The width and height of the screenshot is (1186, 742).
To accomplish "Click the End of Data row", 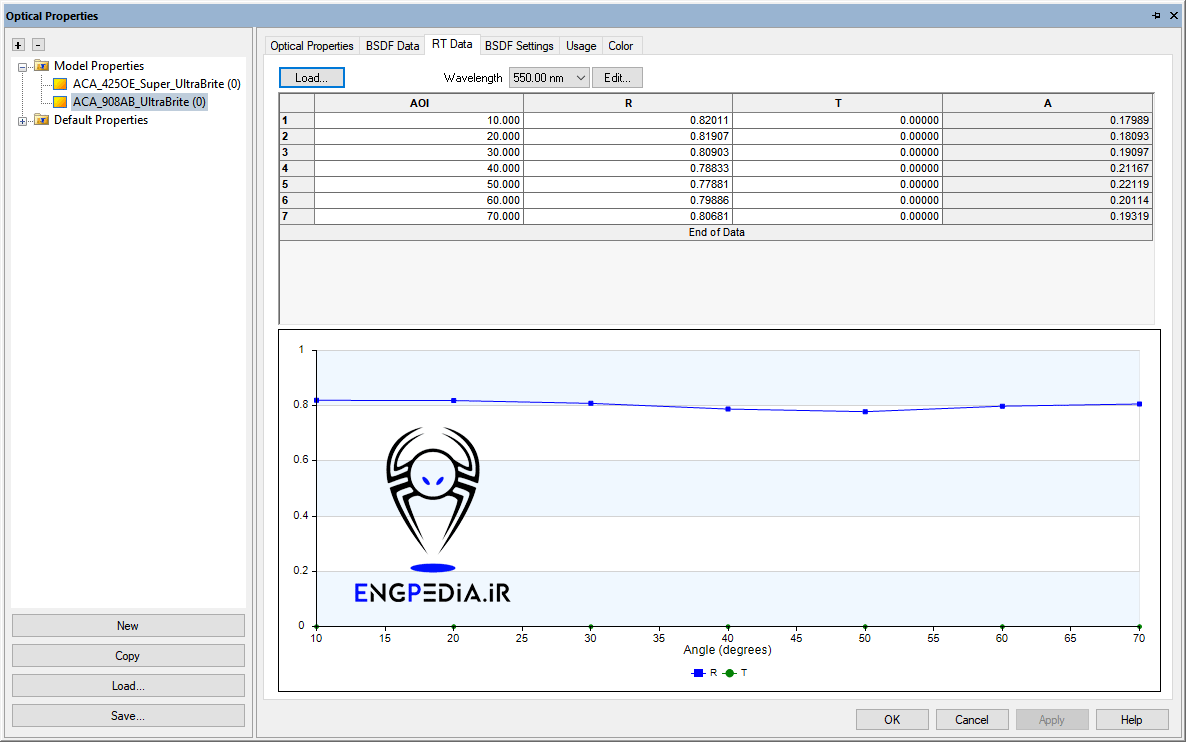I will point(716,232).
